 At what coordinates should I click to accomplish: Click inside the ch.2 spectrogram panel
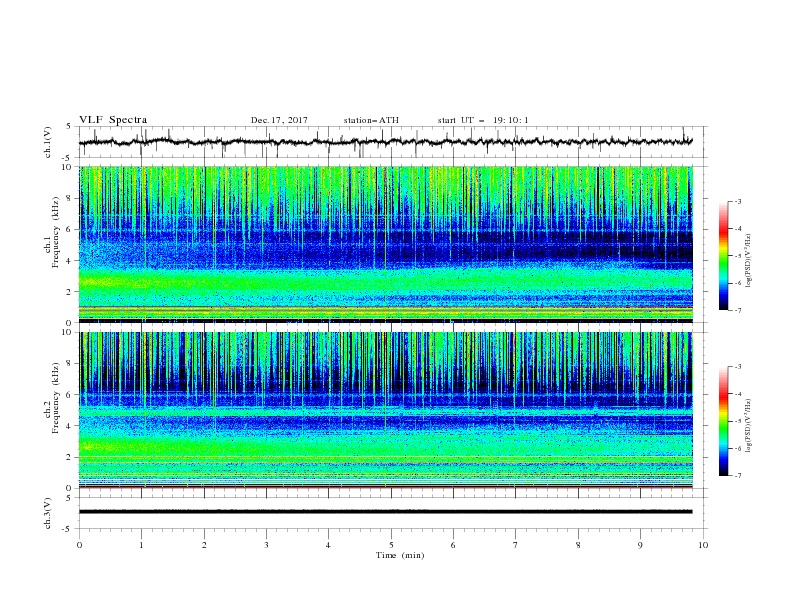pos(385,410)
